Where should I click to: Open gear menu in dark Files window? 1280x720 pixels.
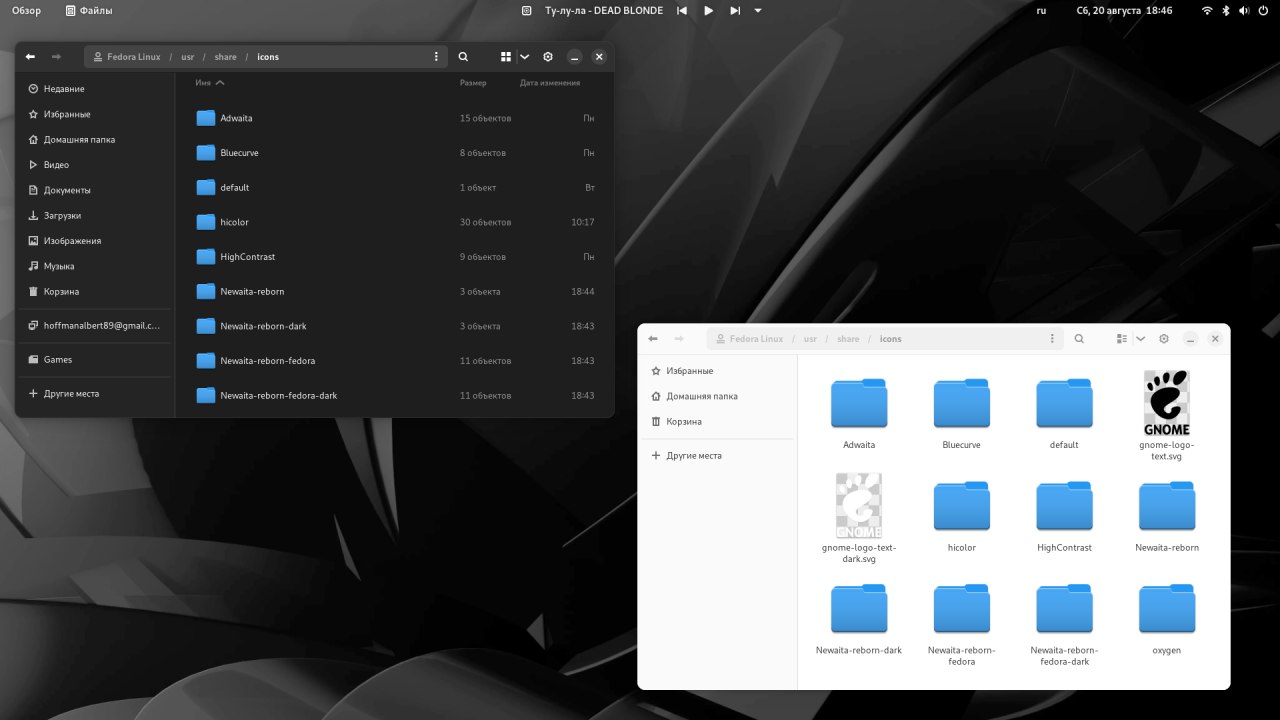(548, 57)
